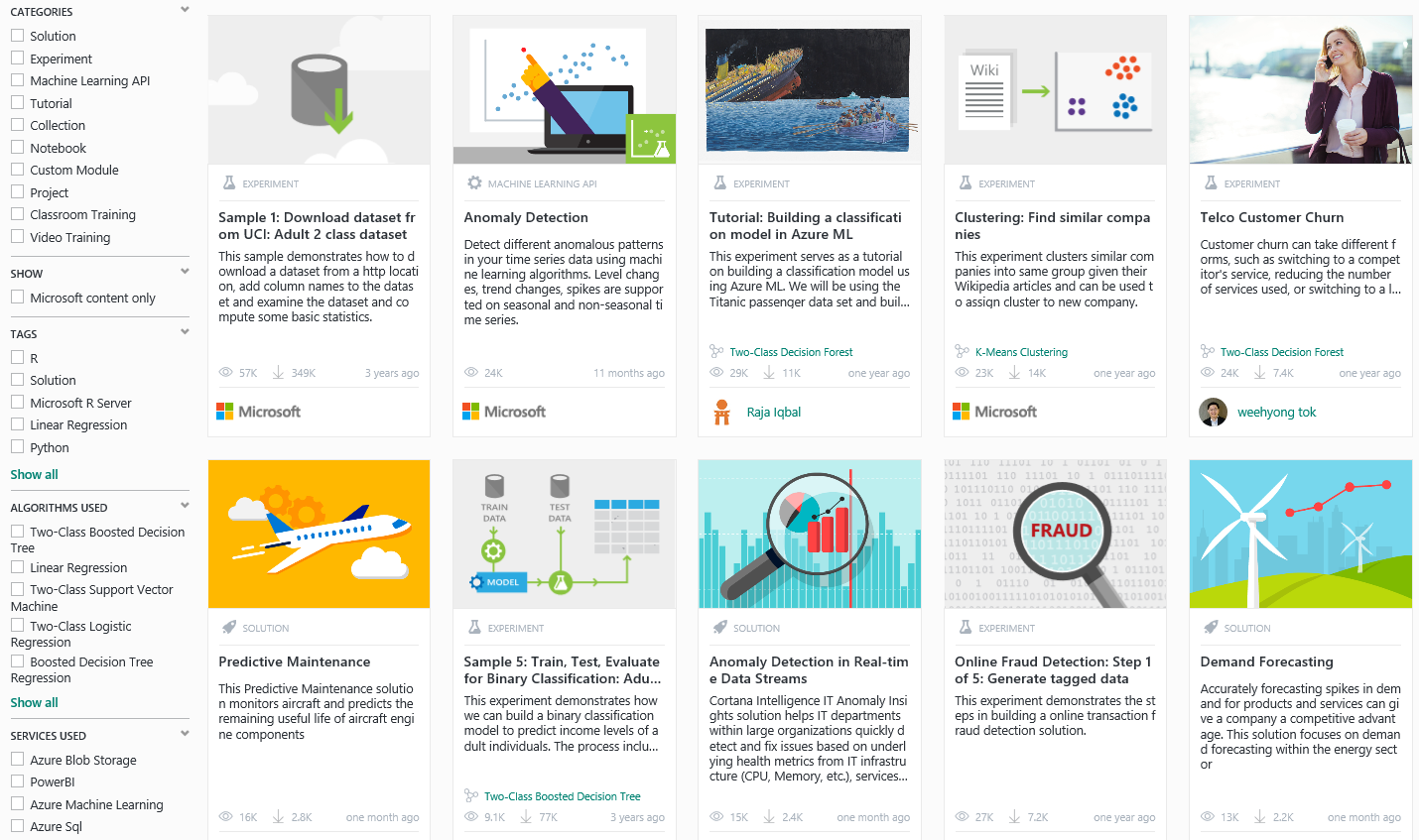Collapse the Services Used filter section

(185, 734)
